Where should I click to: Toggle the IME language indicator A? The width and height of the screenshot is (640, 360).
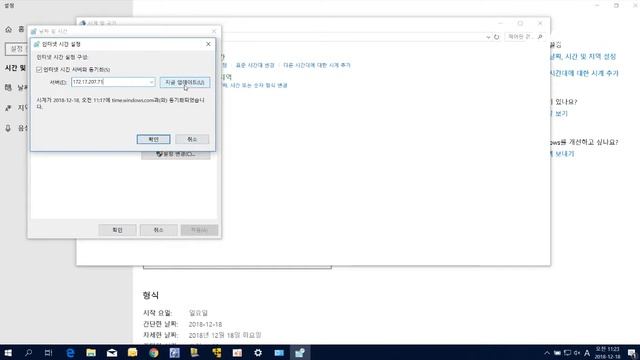tap(587, 353)
